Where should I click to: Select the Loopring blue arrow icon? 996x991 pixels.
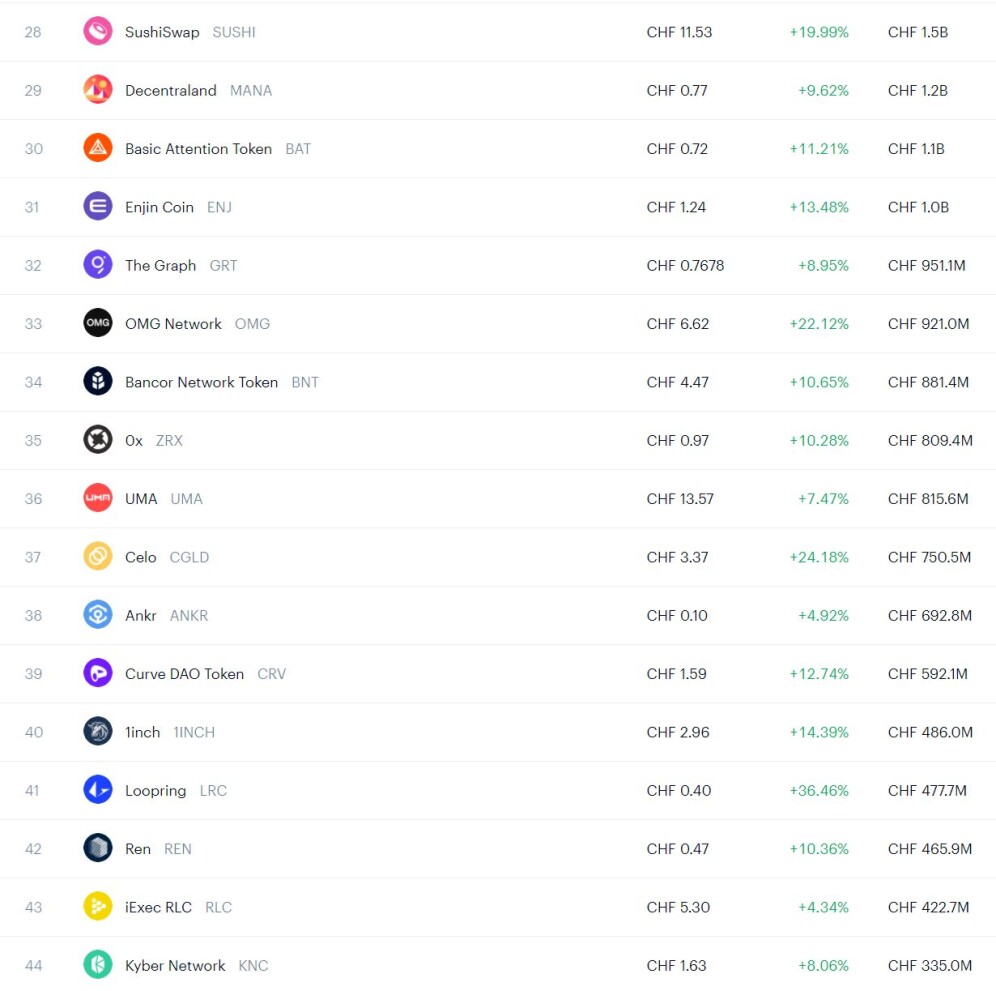pyautogui.click(x=98, y=790)
